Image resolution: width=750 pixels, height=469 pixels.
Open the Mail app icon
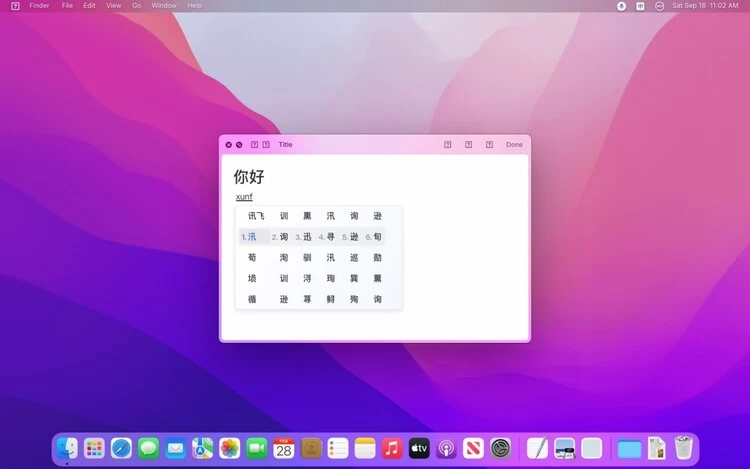click(175, 448)
